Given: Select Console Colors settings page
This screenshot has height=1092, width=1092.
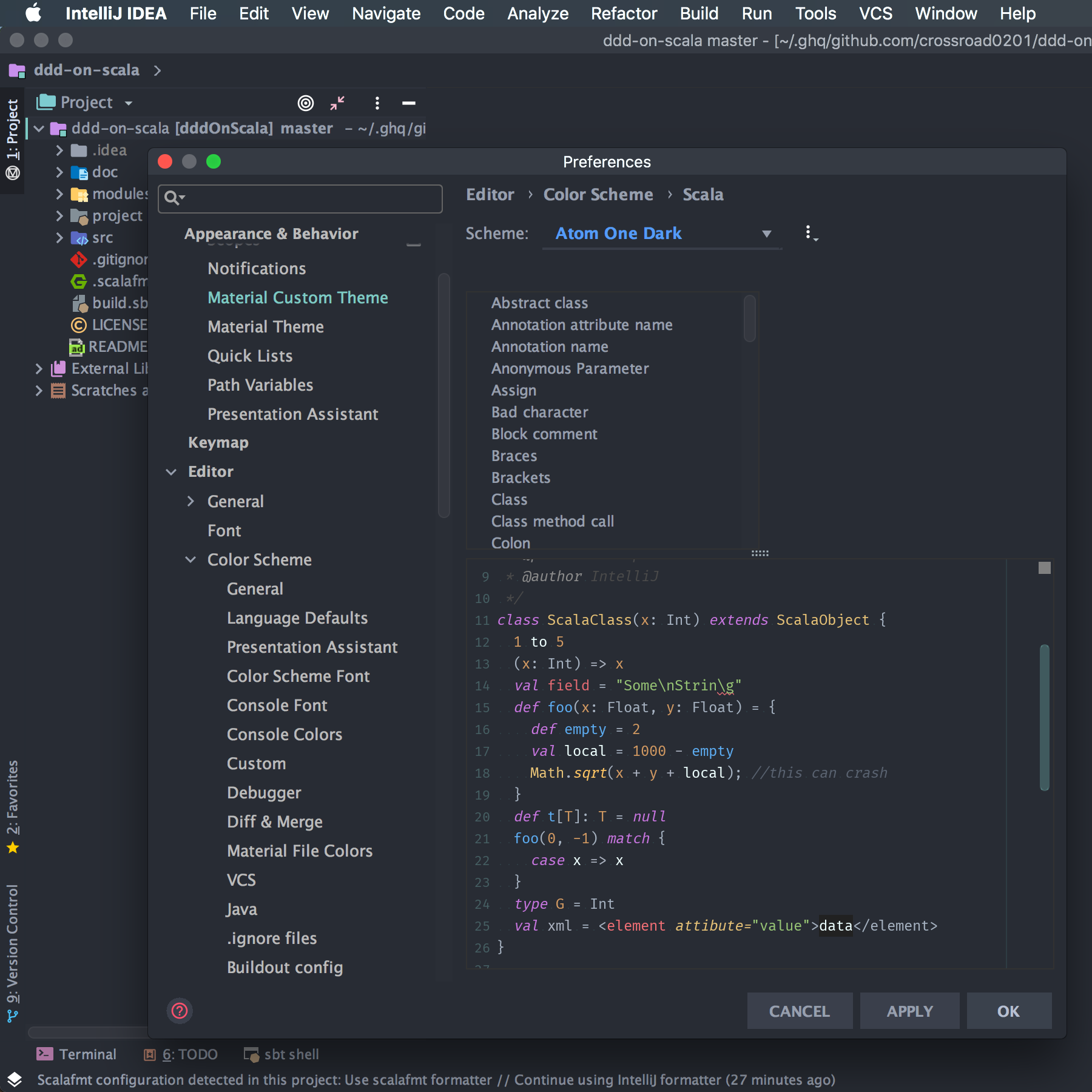Looking at the screenshot, I should [285, 735].
